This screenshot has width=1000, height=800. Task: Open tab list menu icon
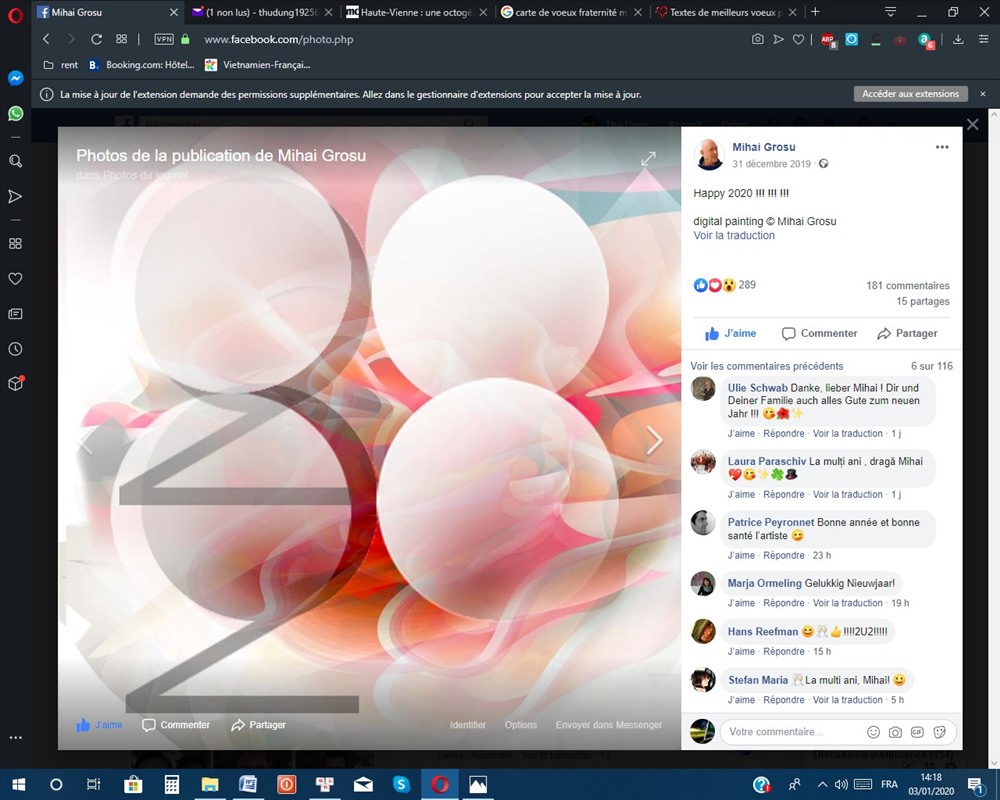click(x=890, y=12)
